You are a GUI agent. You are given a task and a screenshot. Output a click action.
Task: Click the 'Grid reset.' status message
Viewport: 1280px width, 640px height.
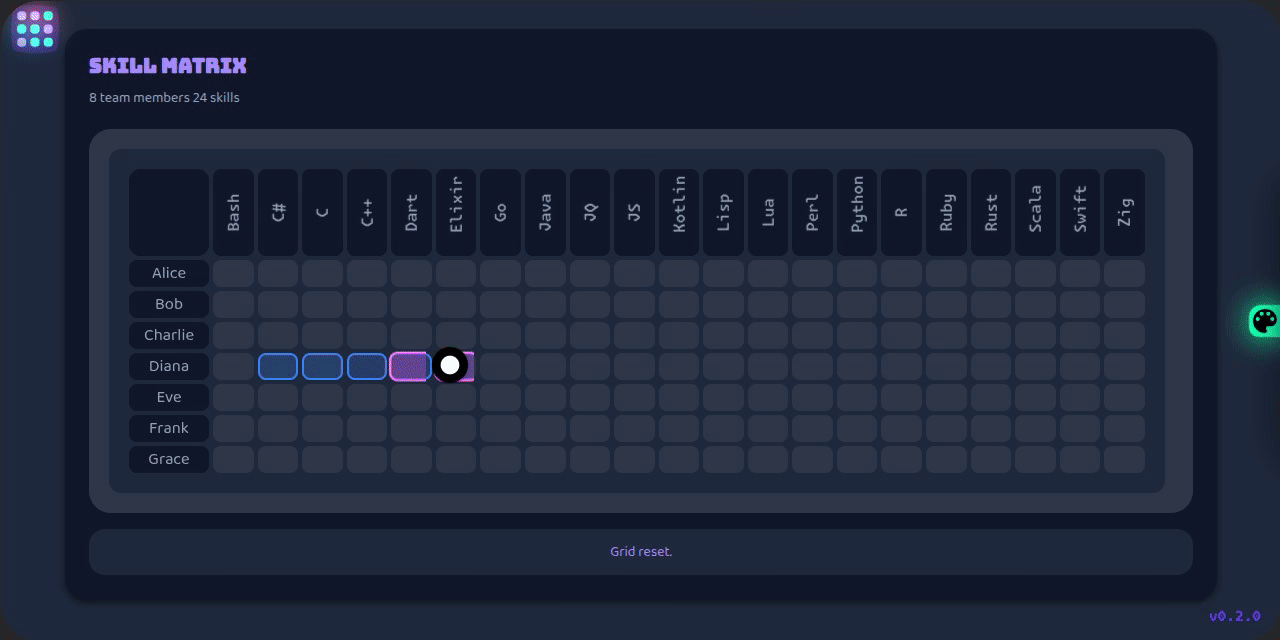pos(641,552)
